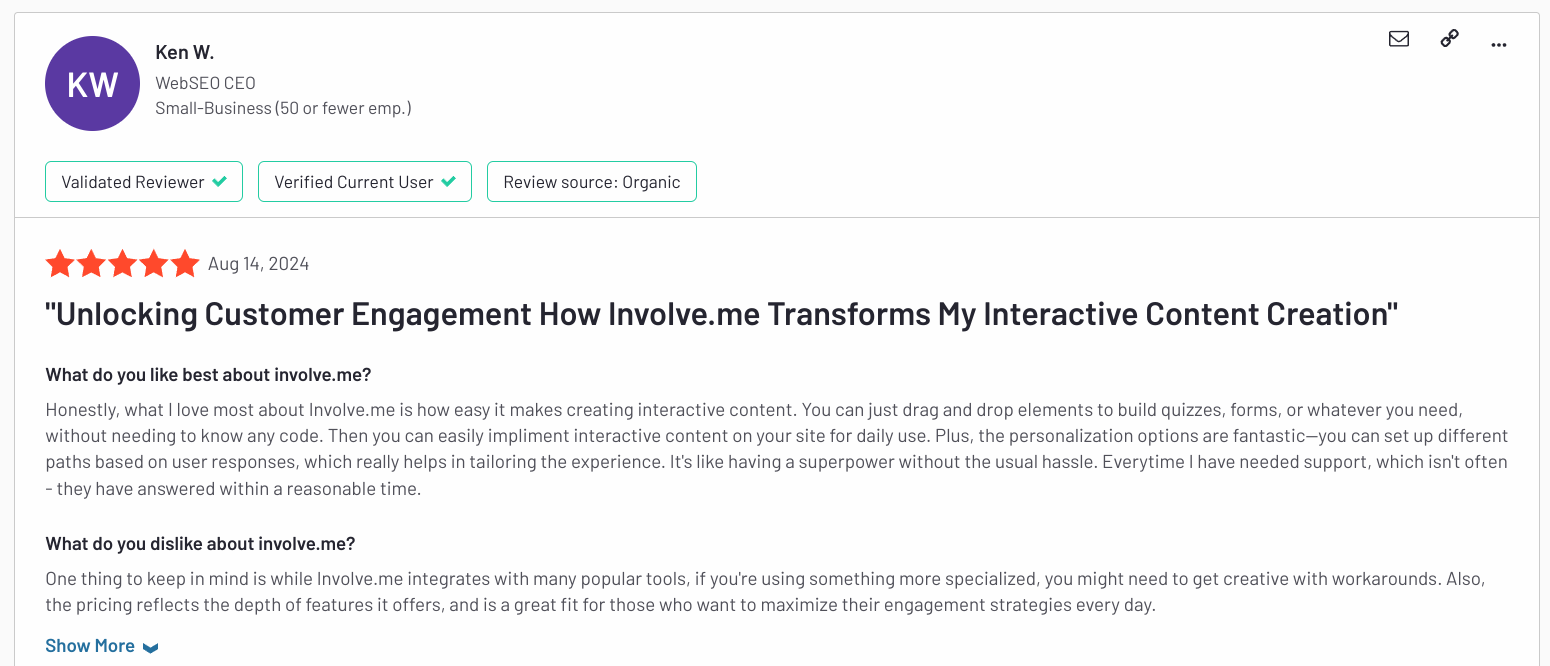
Task: Click the Aug 14, 2024 date label
Action: click(258, 263)
